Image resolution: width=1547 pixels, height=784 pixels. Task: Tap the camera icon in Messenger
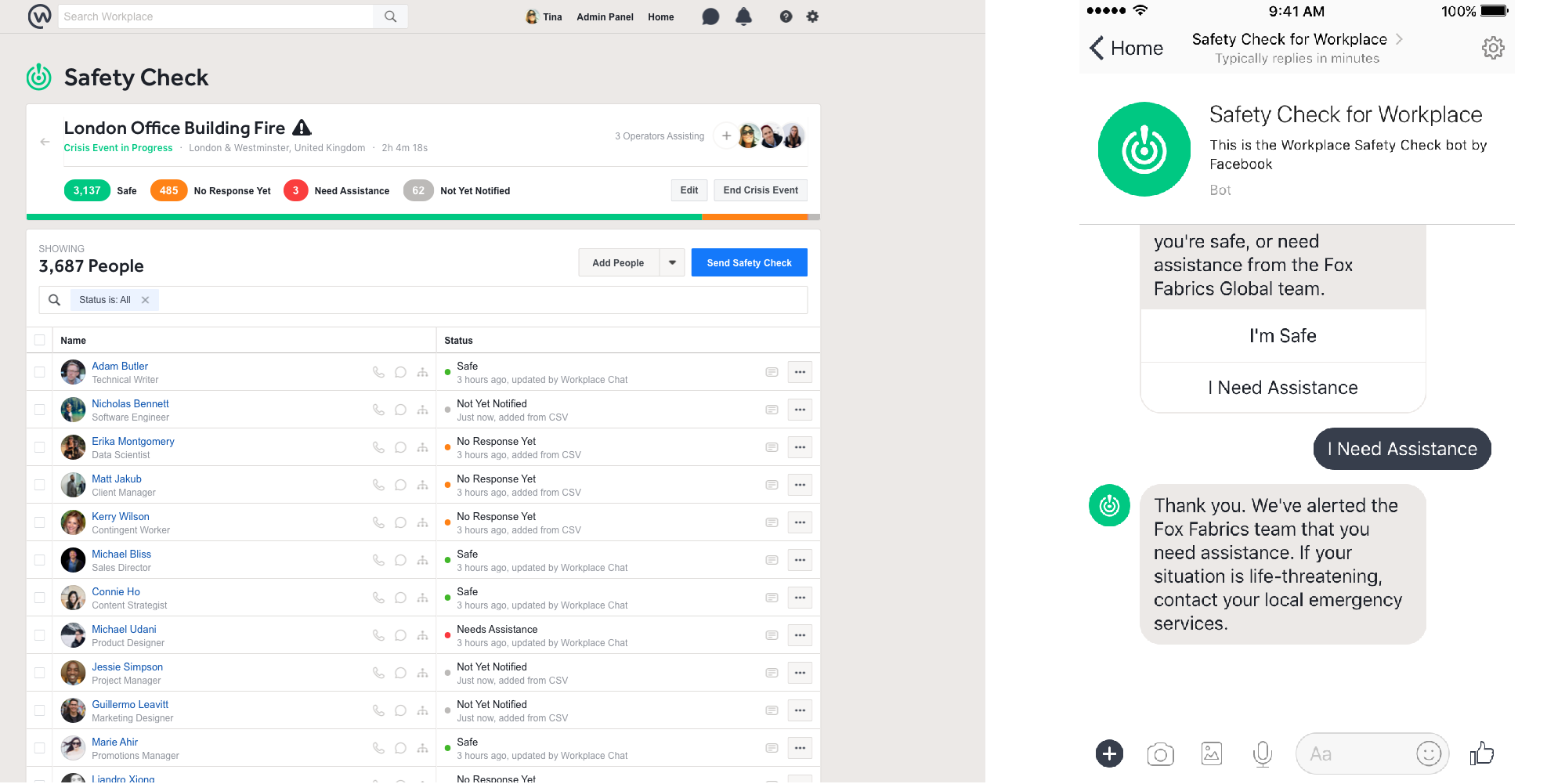1160,754
